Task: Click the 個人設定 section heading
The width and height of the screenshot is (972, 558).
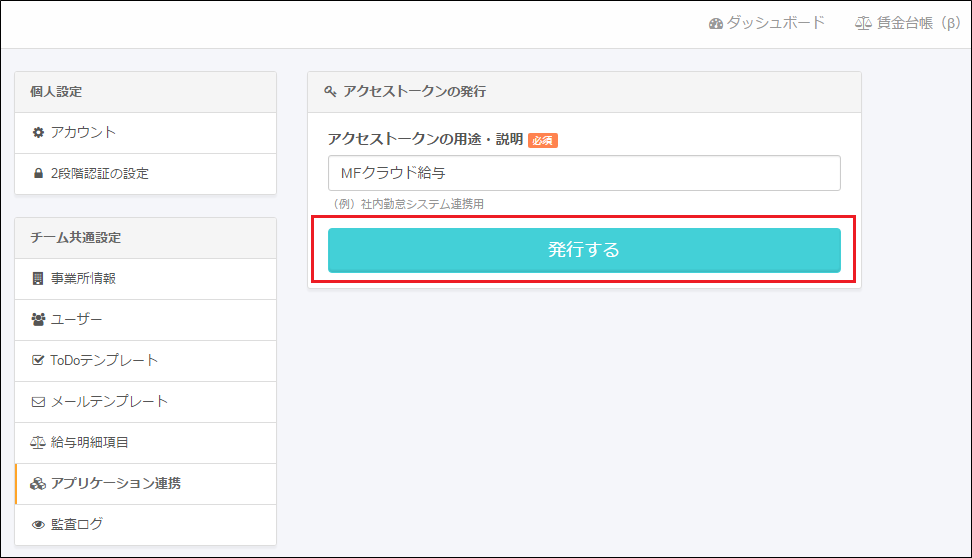Action: point(56,92)
